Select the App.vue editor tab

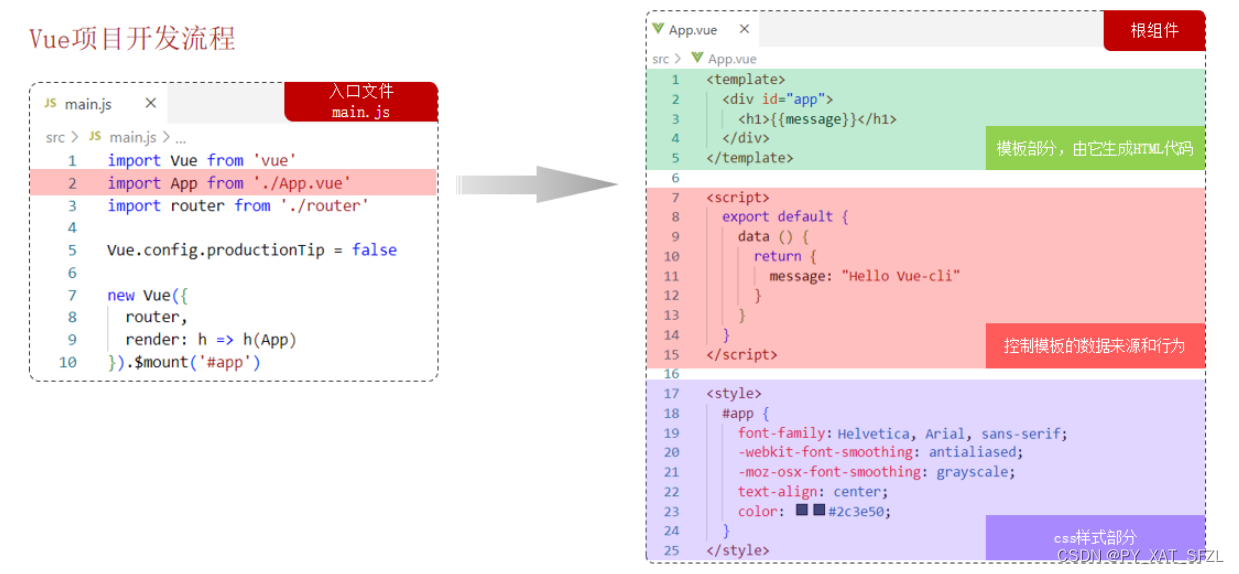point(701,30)
